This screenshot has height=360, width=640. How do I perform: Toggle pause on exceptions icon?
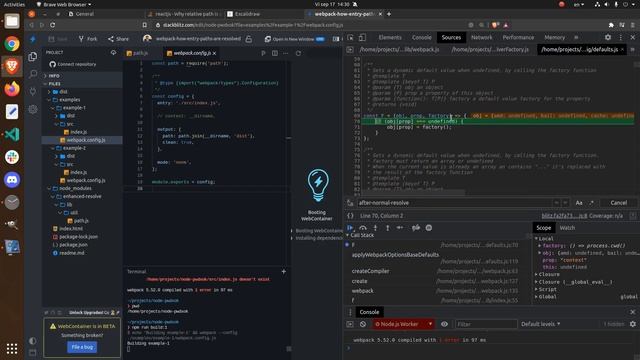coord(429,228)
